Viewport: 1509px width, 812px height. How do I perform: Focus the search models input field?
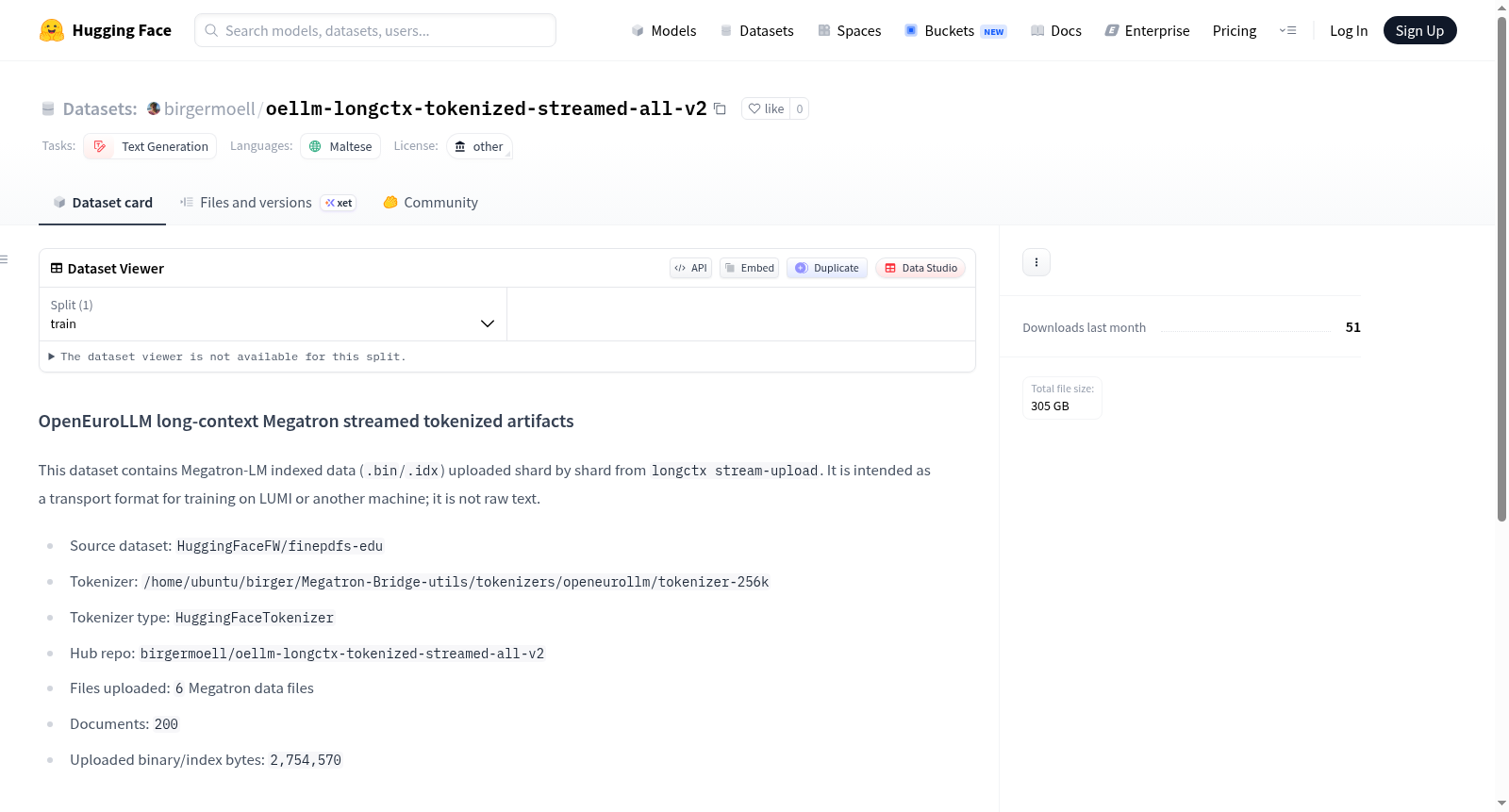click(375, 30)
